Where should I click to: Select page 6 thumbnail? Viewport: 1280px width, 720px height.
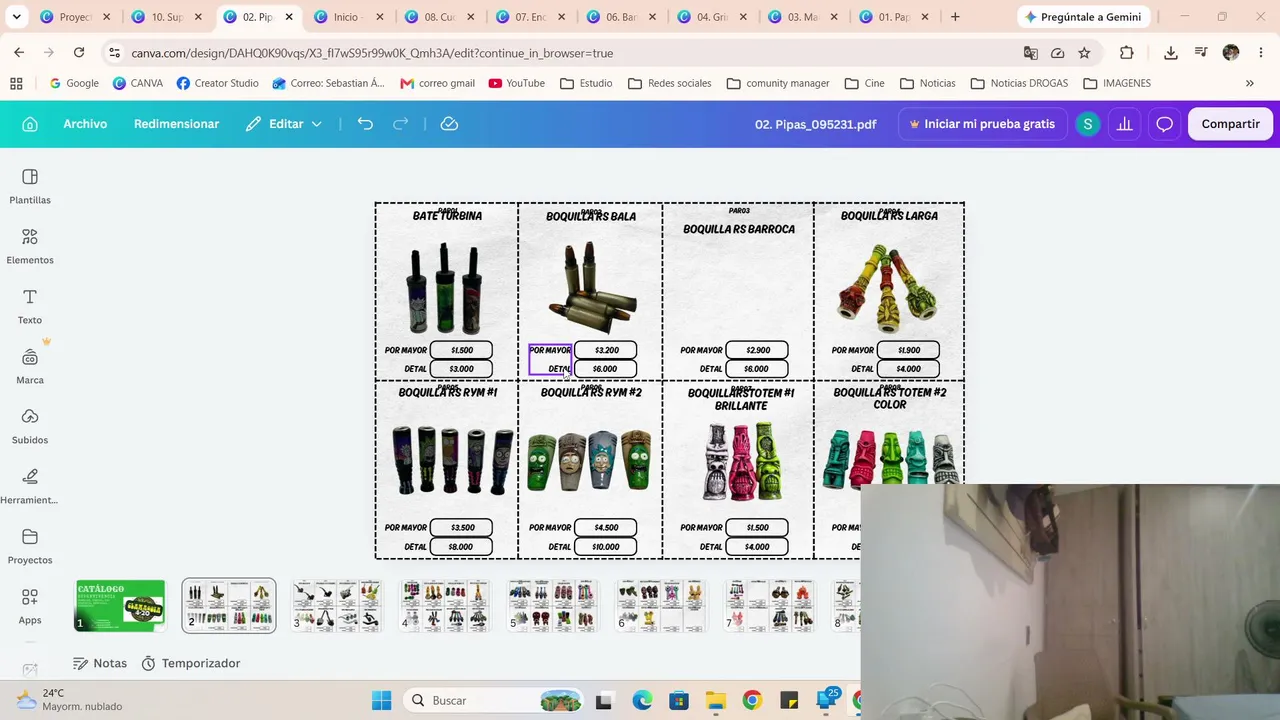(661, 606)
